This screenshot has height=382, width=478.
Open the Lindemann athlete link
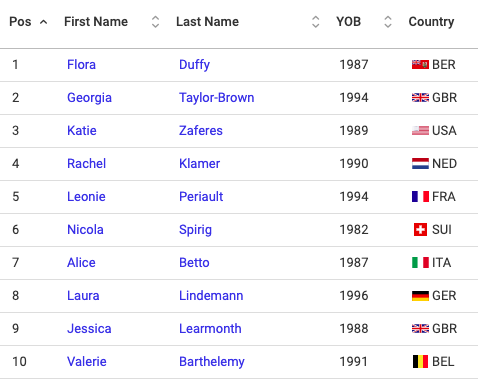pyautogui.click(x=211, y=296)
